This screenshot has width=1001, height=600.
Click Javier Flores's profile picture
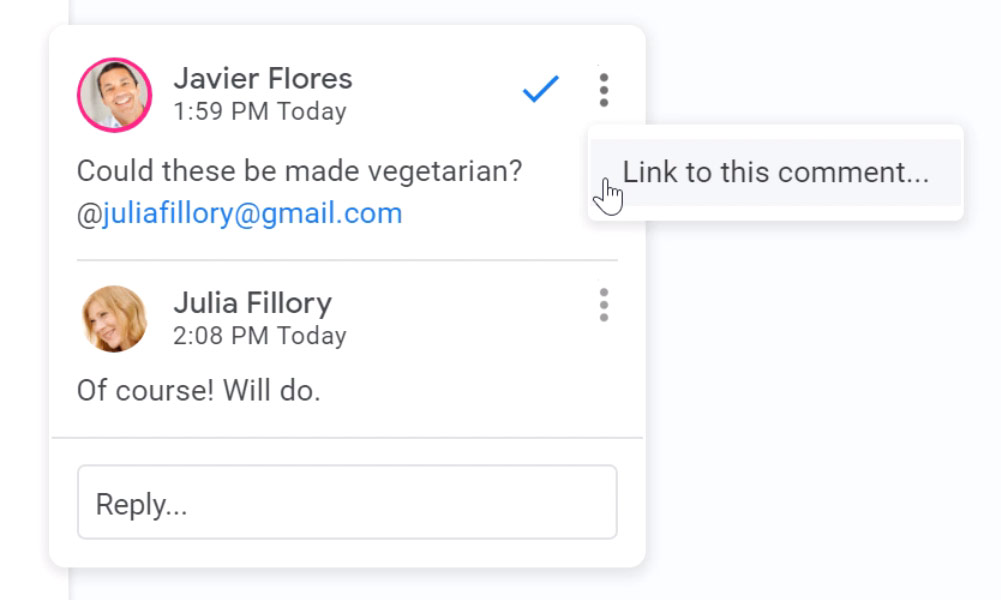pos(114,95)
